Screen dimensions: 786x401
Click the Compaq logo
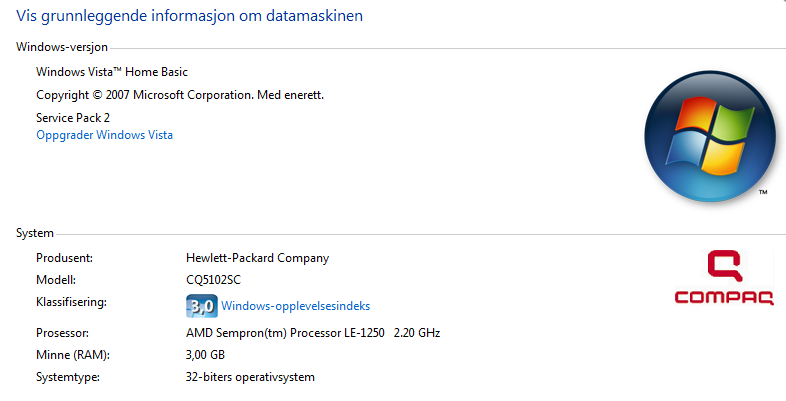tap(724, 278)
